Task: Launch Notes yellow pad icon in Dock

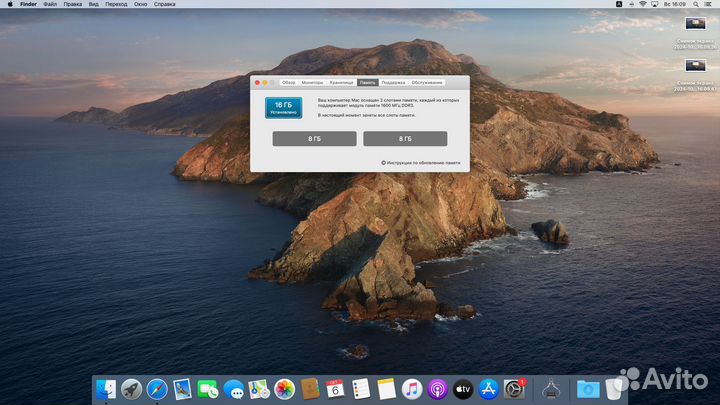Action: (x=386, y=389)
